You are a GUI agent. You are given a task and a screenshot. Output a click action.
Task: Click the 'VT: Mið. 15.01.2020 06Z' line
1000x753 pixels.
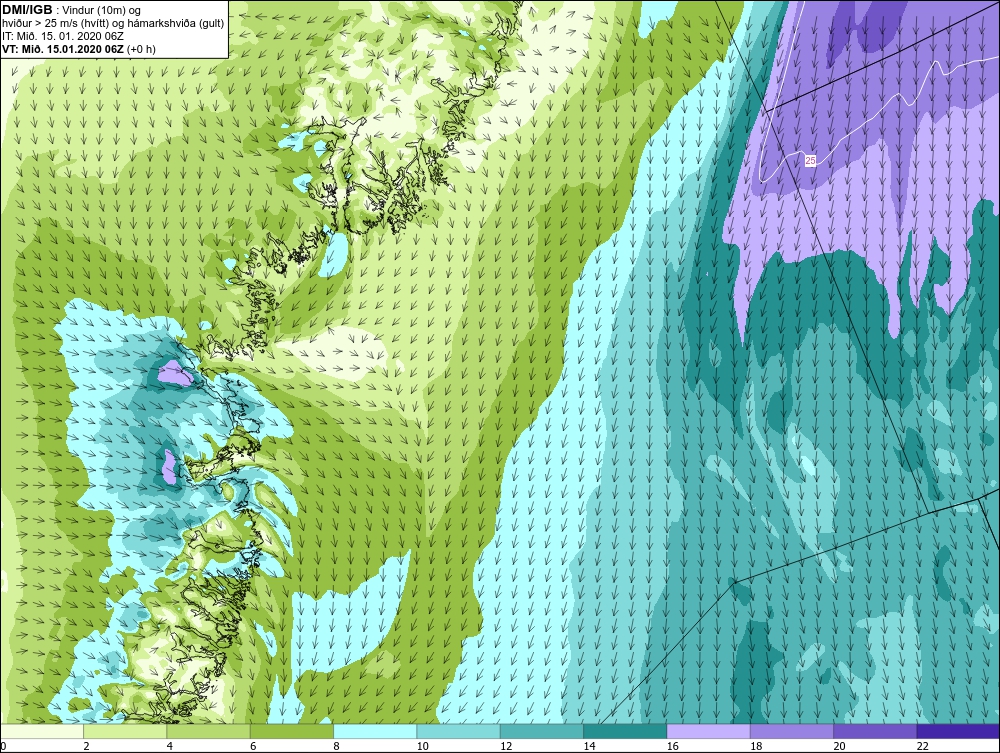point(62,48)
